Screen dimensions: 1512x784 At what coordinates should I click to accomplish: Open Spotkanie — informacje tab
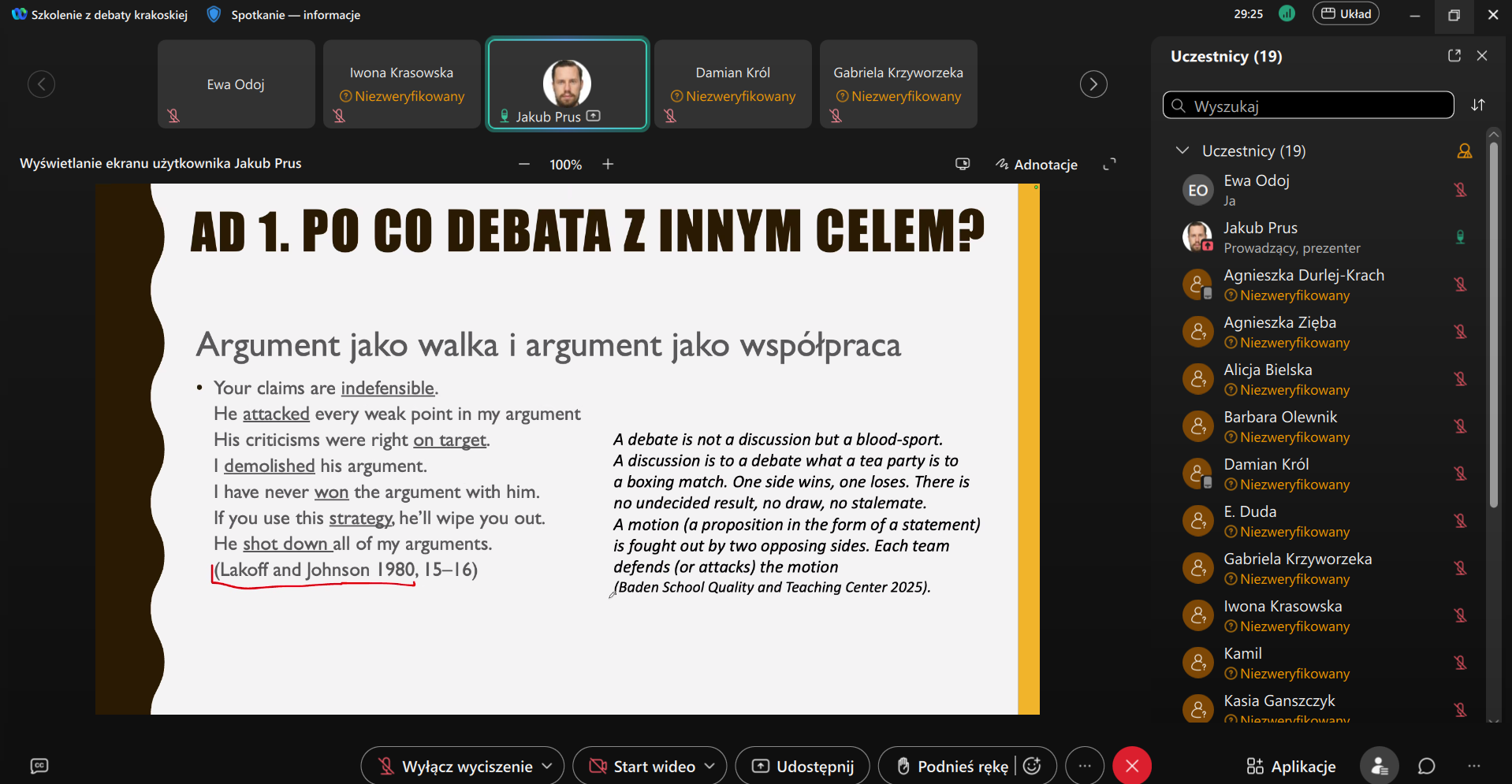click(295, 15)
